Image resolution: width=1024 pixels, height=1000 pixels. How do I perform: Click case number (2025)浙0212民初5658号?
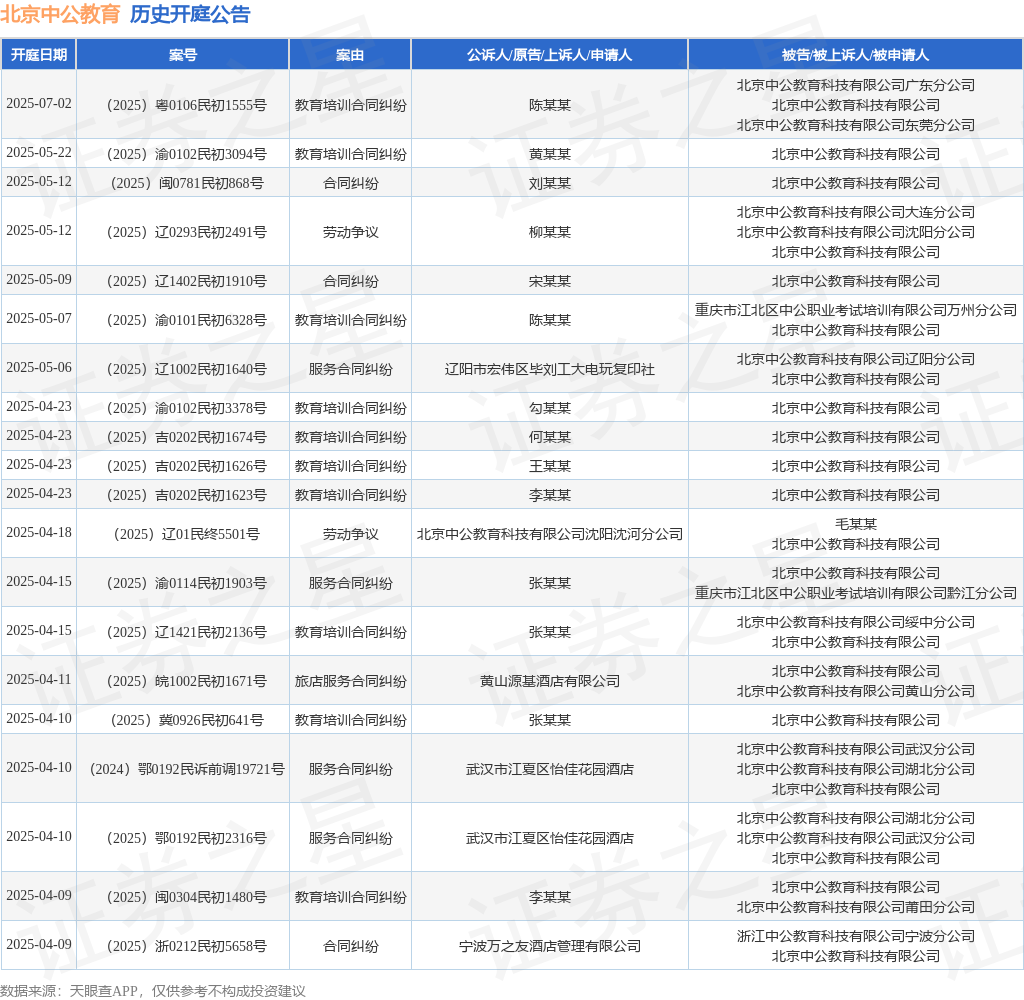(186, 946)
